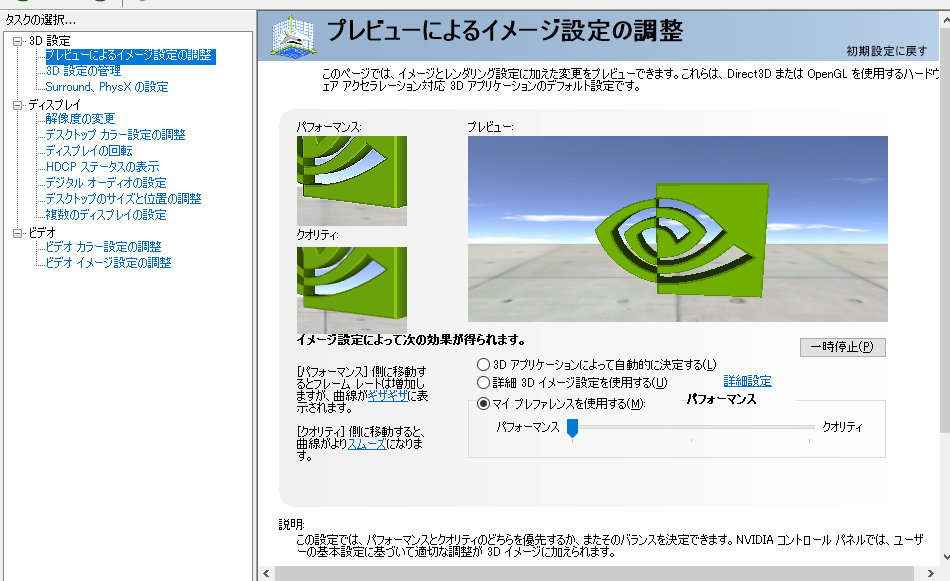Click the ビデオ category label
The height and width of the screenshot is (581, 950).
(42, 233)
